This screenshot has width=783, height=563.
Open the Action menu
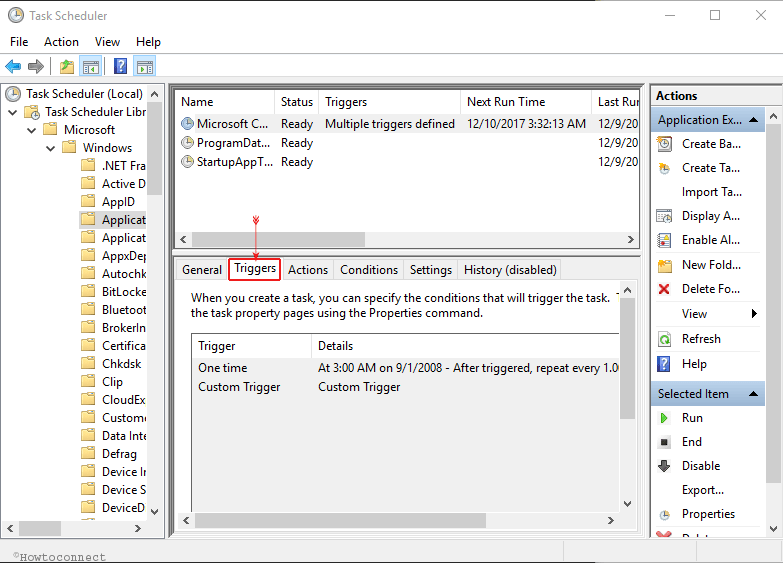click(x=61, y=42)
